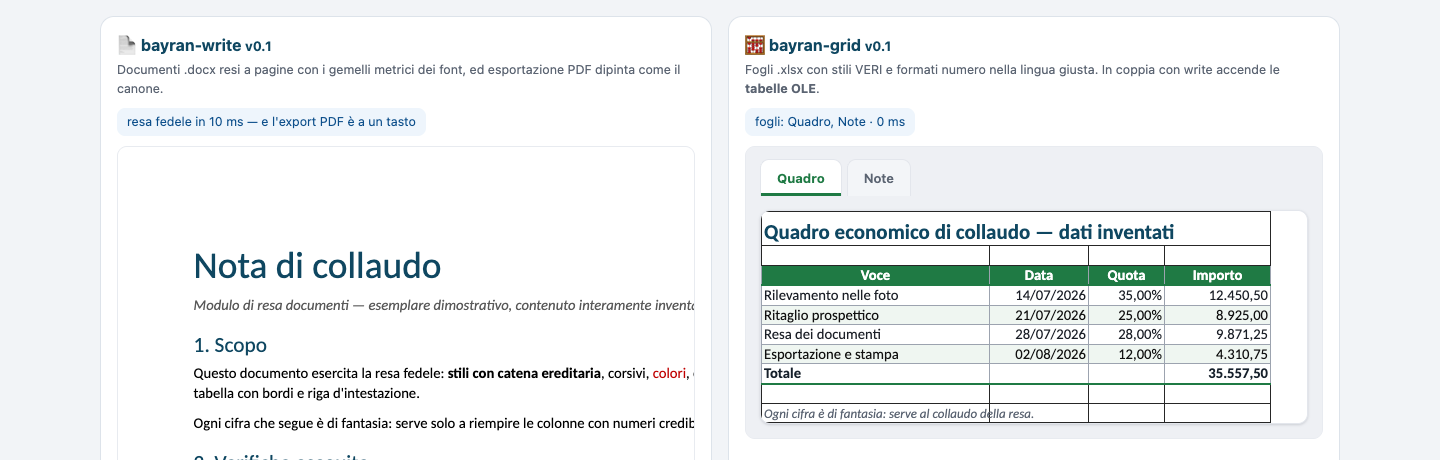Select the 'Totale' row label cell

point(875,373)
